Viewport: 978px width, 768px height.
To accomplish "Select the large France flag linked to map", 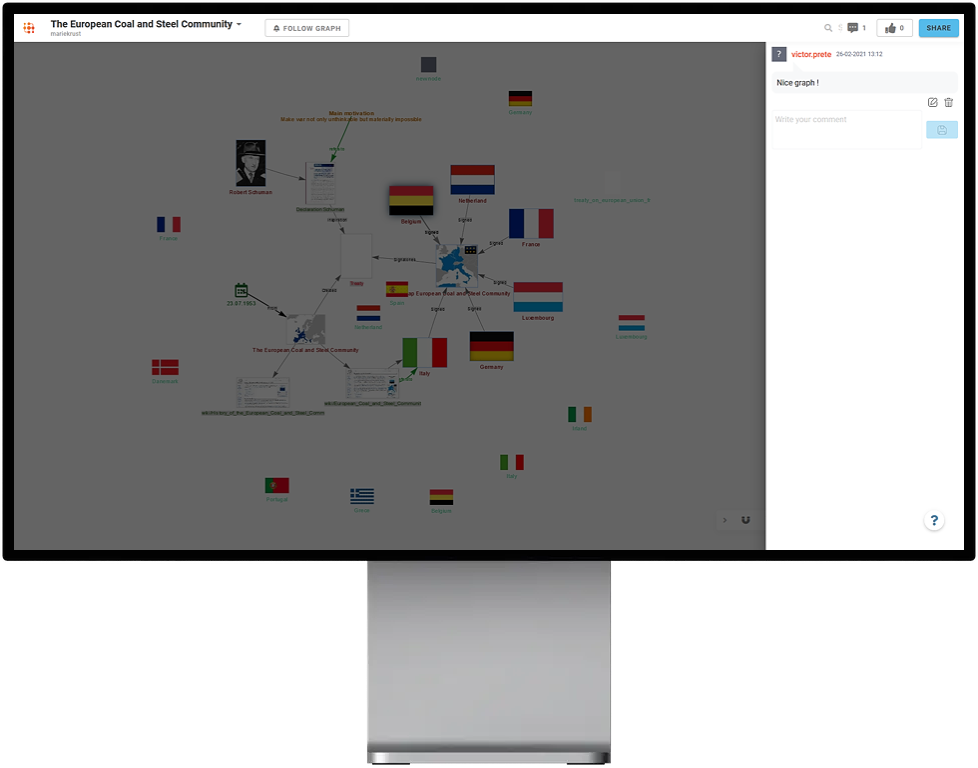I will click(531, 223).
